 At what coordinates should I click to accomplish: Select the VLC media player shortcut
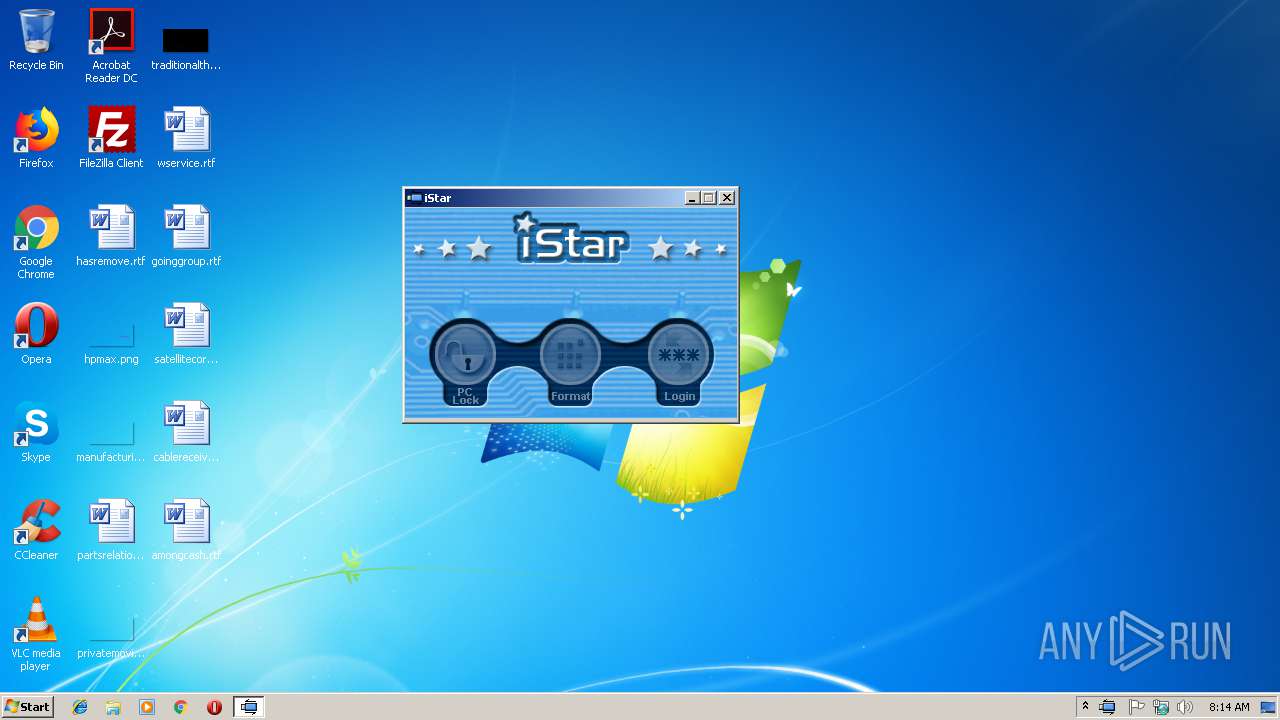36,635
